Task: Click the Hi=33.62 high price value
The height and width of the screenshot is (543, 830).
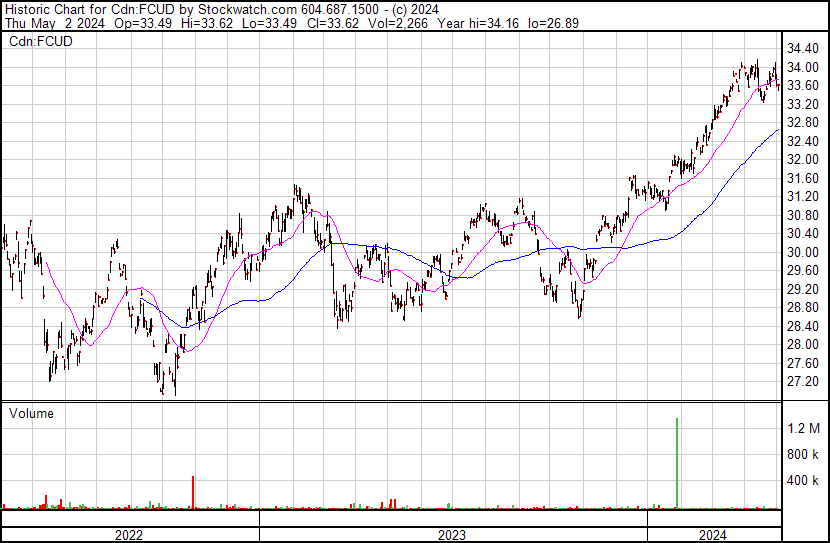Action: coord(207,23)
